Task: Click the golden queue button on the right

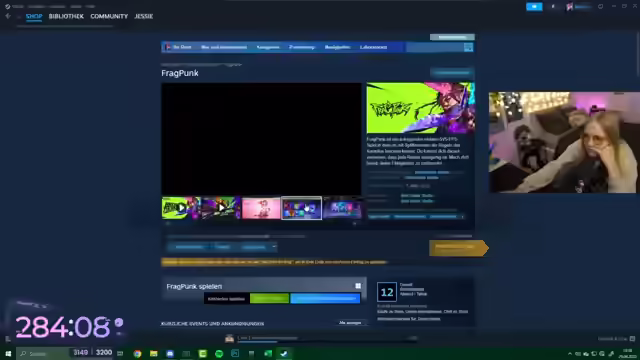Action: coord(458,248)
